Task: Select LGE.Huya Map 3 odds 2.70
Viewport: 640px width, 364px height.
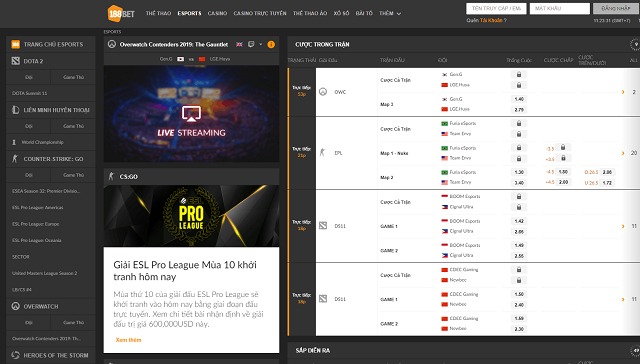Action: pyautogui.click(x=519, y=110)
